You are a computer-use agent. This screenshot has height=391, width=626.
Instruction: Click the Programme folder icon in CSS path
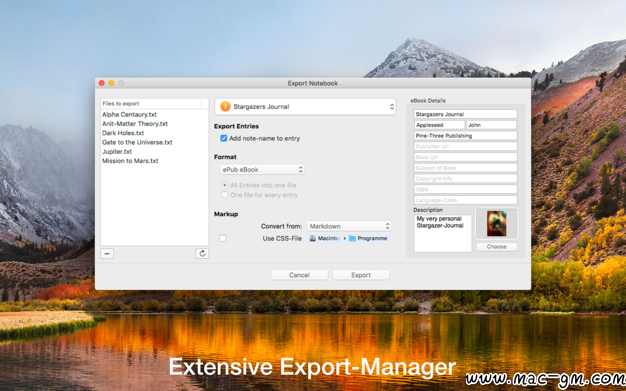point(352,238)
